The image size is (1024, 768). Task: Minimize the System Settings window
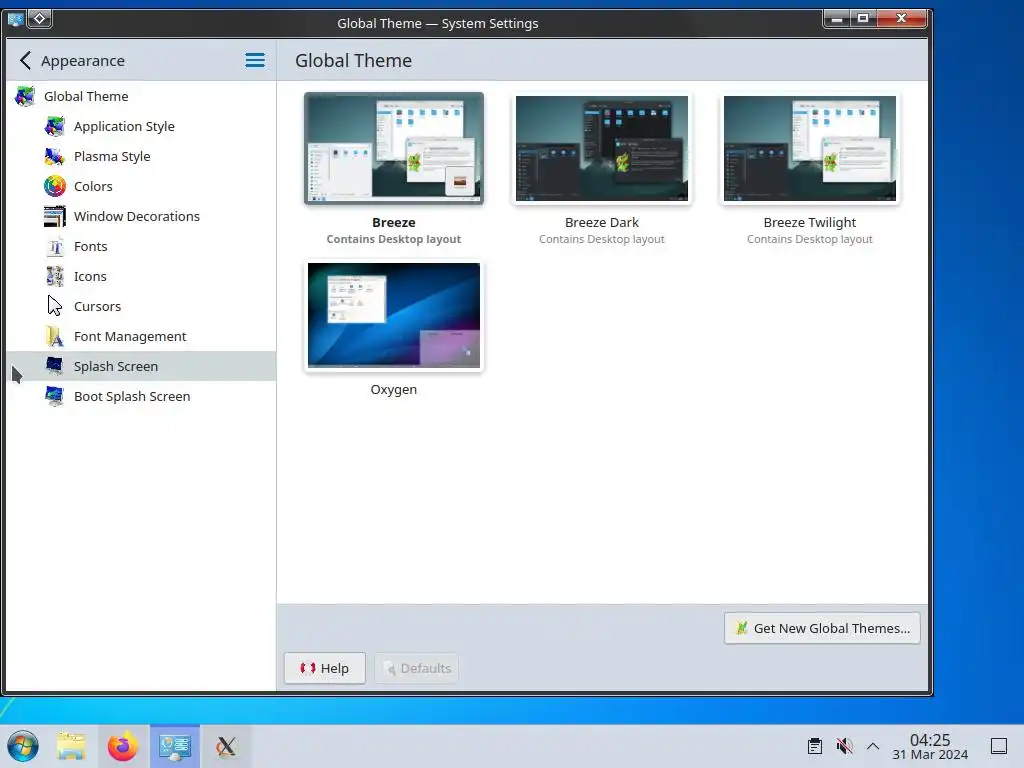coord(837,19)
